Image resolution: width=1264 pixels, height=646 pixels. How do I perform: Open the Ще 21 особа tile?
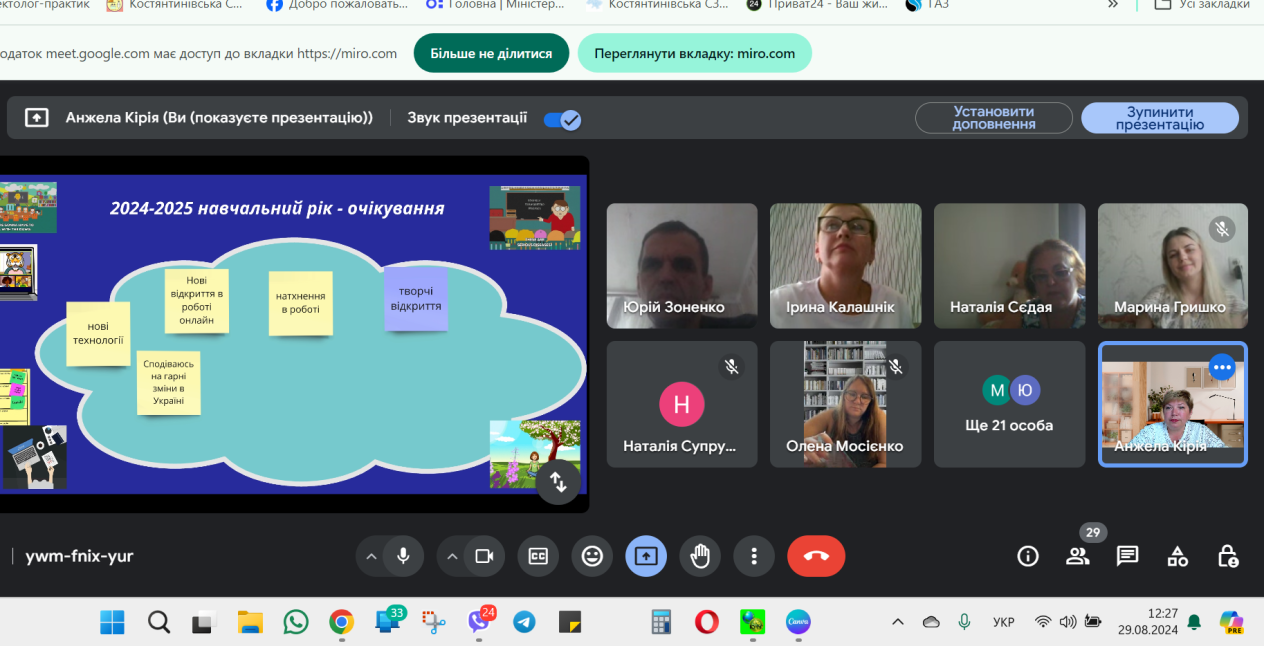[x=1009, y=404]
